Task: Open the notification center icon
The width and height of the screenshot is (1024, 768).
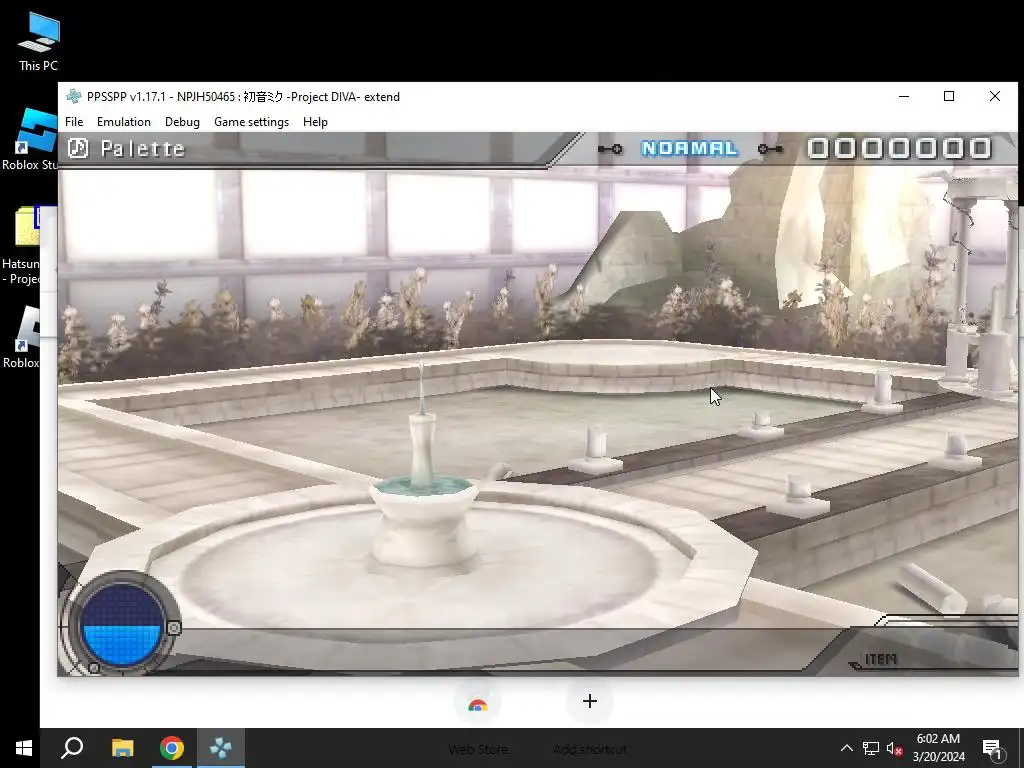Action: 992,748
